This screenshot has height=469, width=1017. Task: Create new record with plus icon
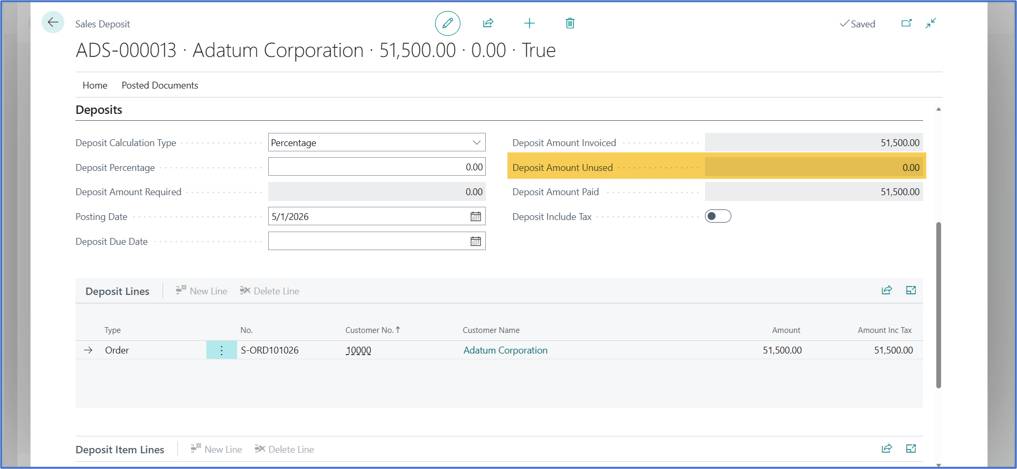coord(529,23)
